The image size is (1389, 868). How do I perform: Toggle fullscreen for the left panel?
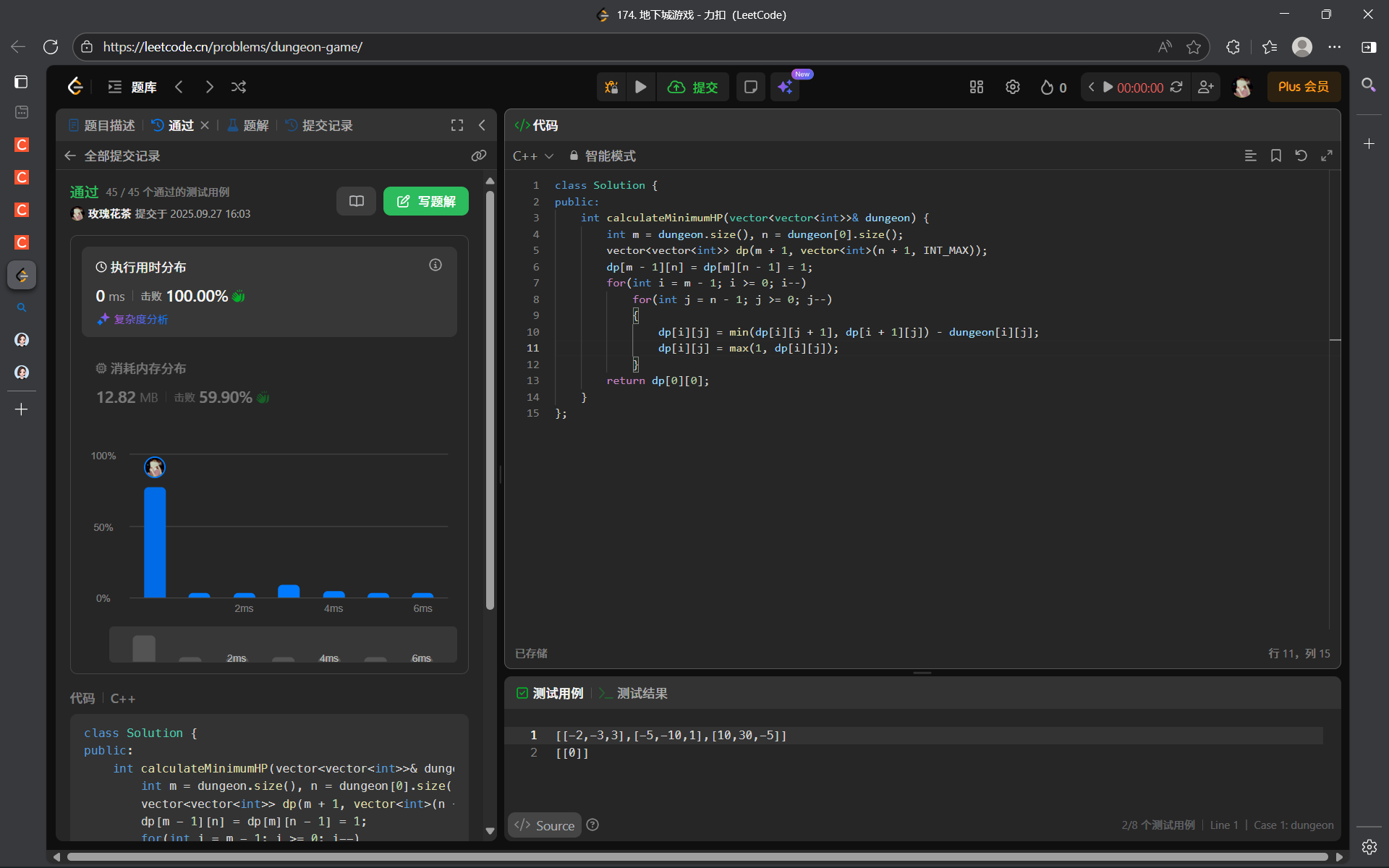[x=456, y=125]
